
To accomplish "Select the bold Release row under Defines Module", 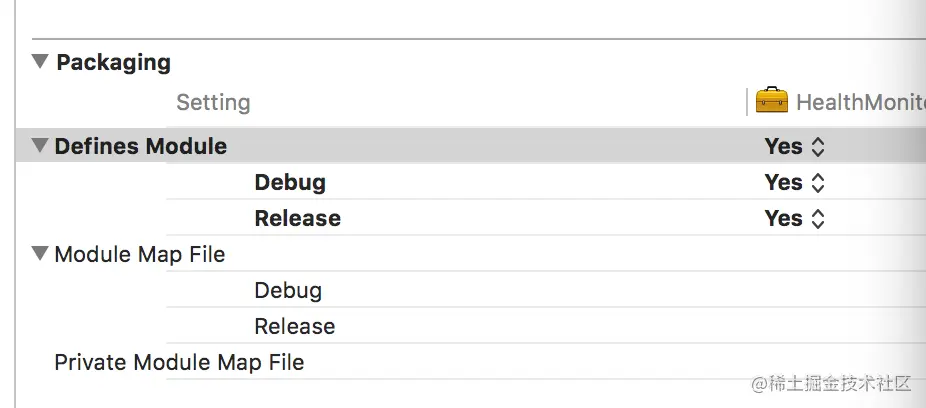I will point(546,218).
